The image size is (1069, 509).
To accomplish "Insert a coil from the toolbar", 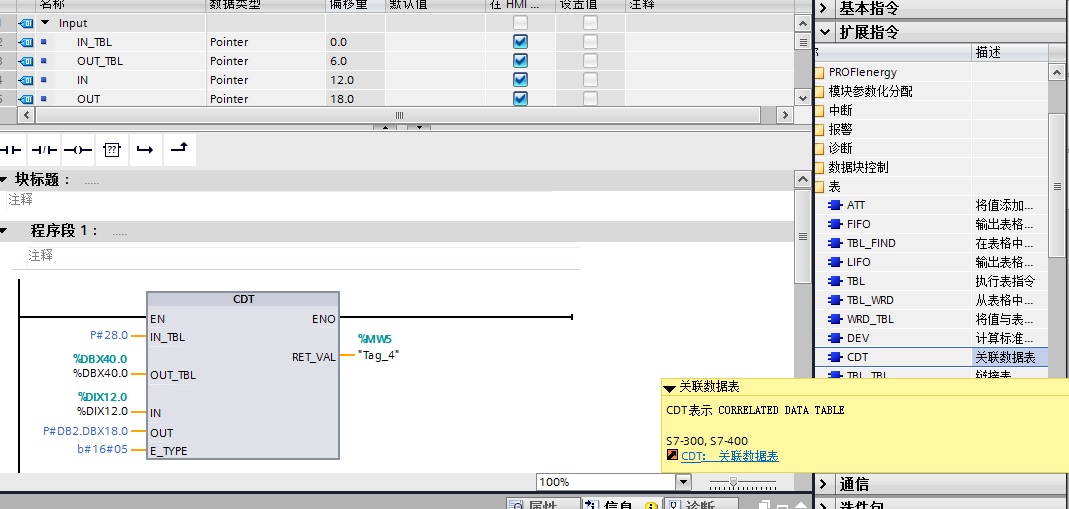I will [77, 150].
